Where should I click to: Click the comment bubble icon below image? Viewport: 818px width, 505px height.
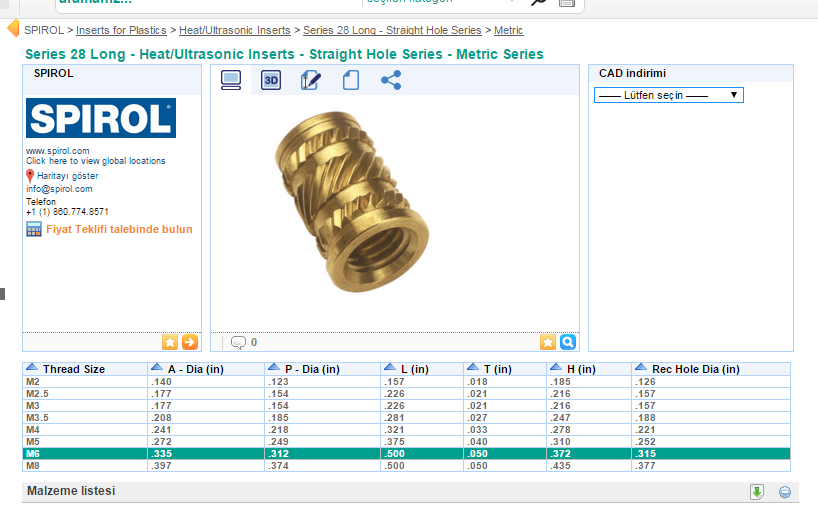[x=238, y=342]
